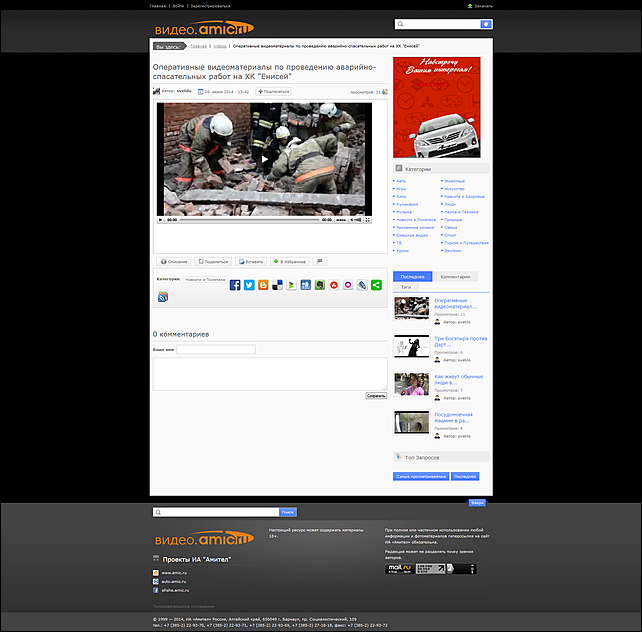
Task: Click the video.amic.ru header logo
Action: pos(204,27)
